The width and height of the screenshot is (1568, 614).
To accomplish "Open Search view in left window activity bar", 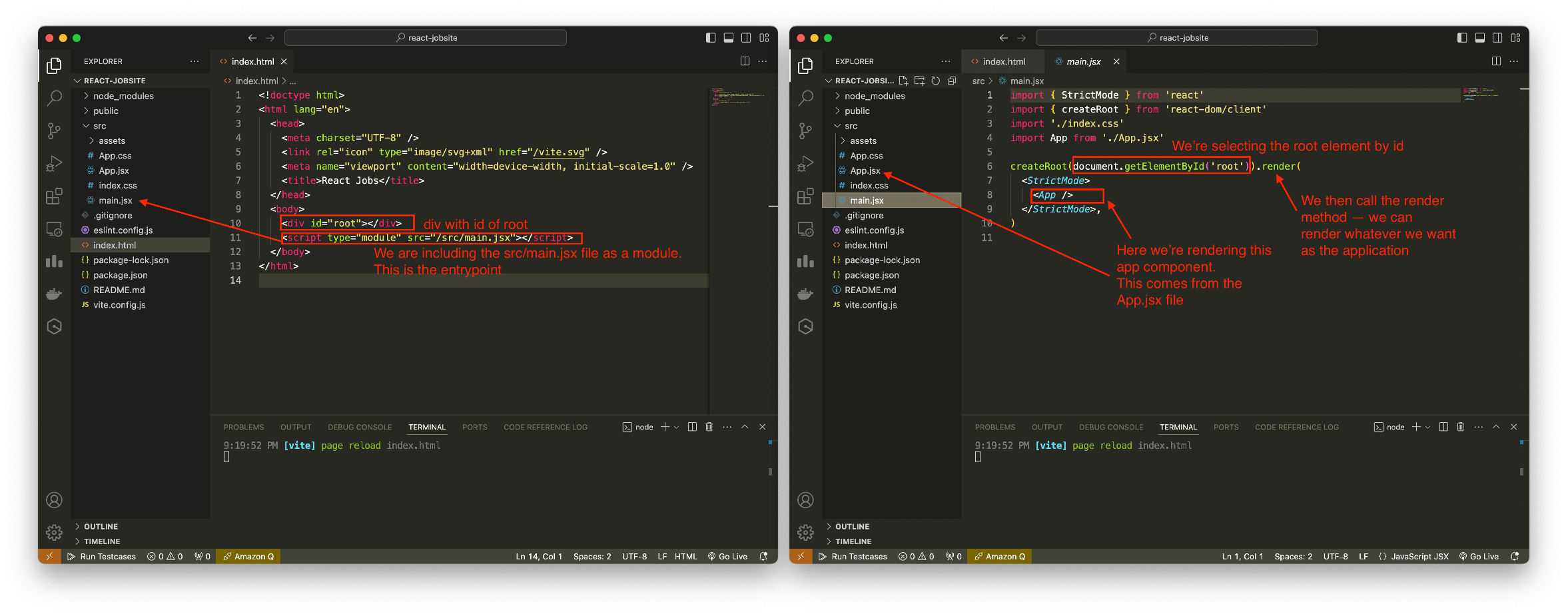I will click(54, 98).
